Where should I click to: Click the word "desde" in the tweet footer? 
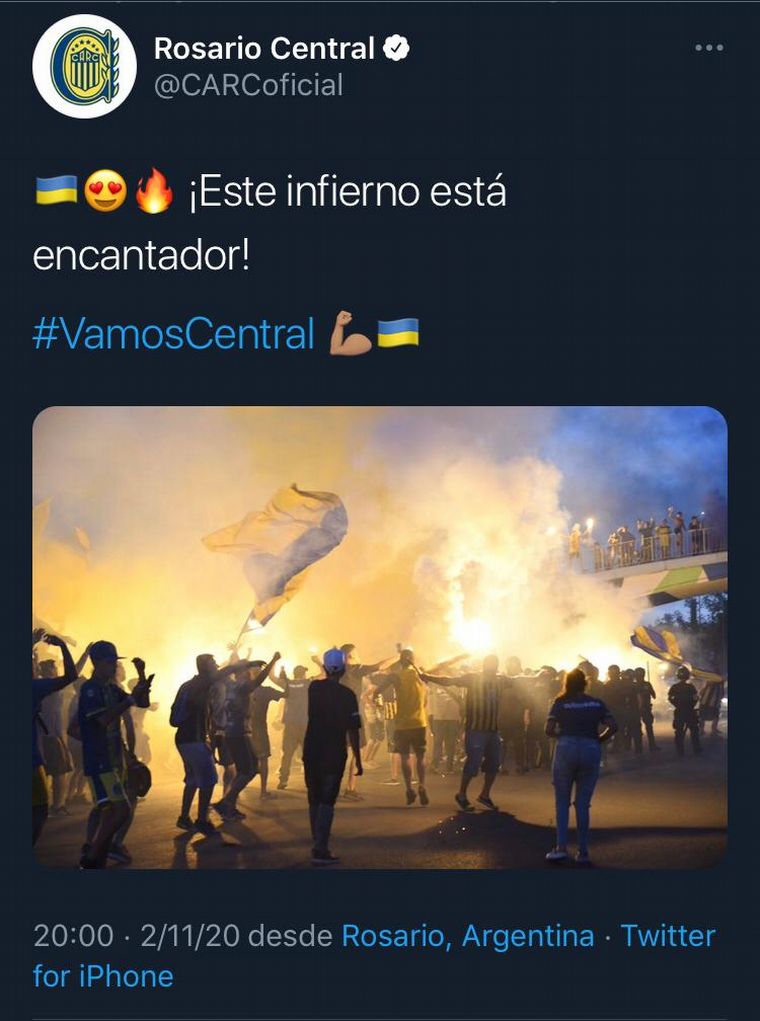click(290, 936)
